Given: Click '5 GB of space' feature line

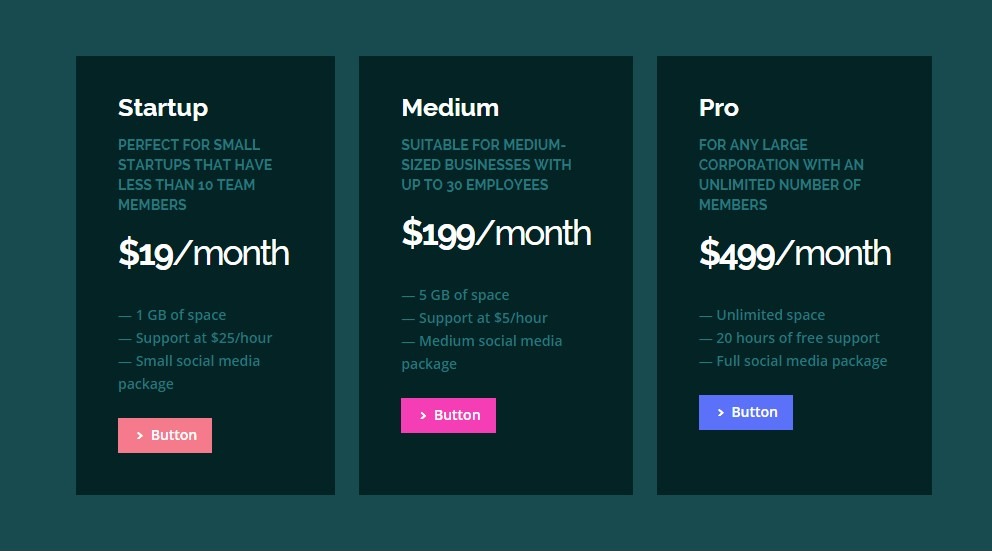Looking at the screenshot, I should [x=455, y=295].
